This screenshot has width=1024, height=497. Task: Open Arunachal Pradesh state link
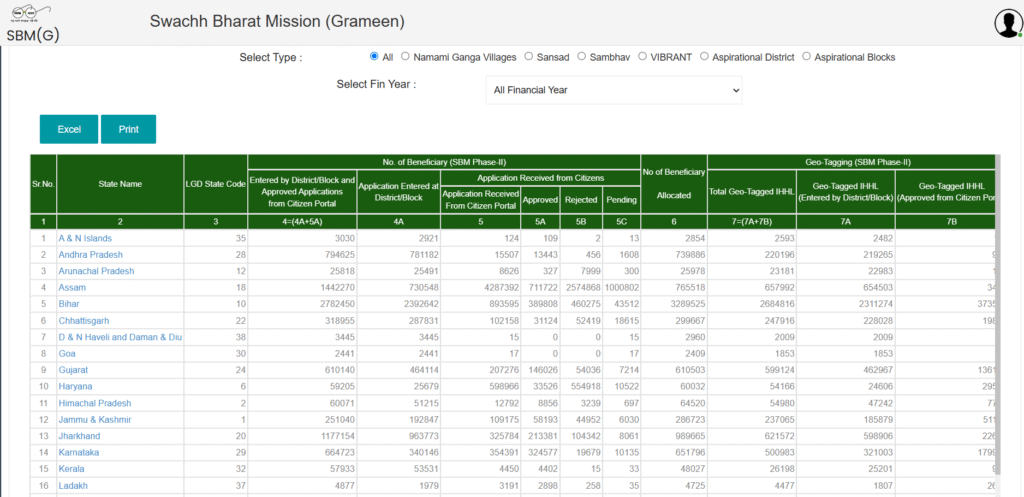(96, 271)
